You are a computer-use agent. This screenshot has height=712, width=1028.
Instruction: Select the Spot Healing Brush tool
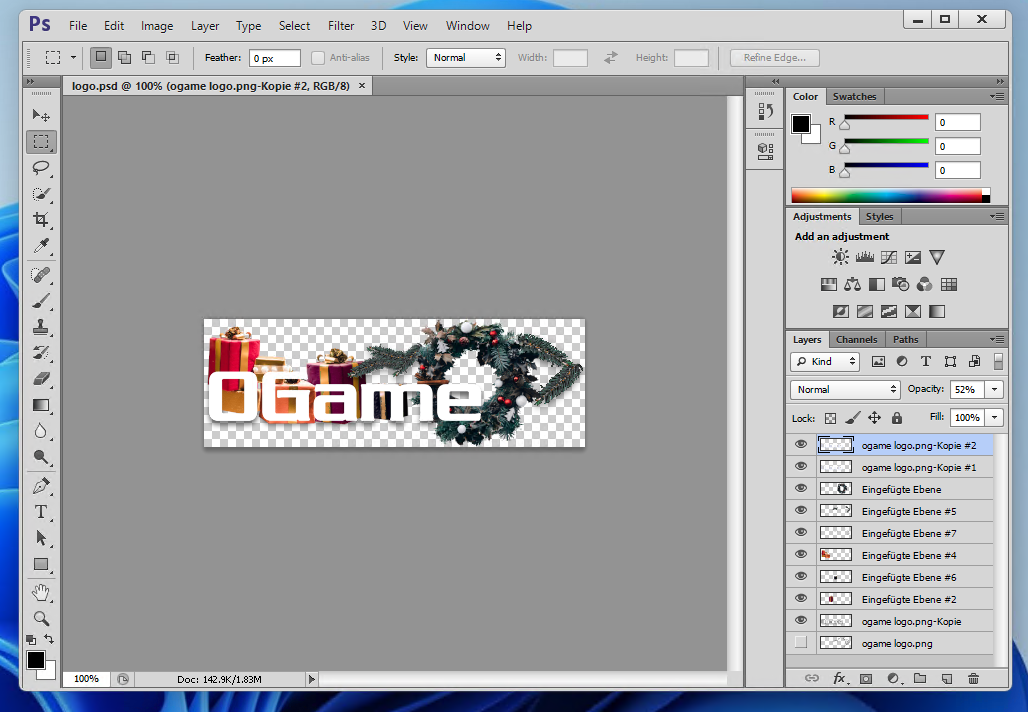pyautogui.click(x=41, y=275)
